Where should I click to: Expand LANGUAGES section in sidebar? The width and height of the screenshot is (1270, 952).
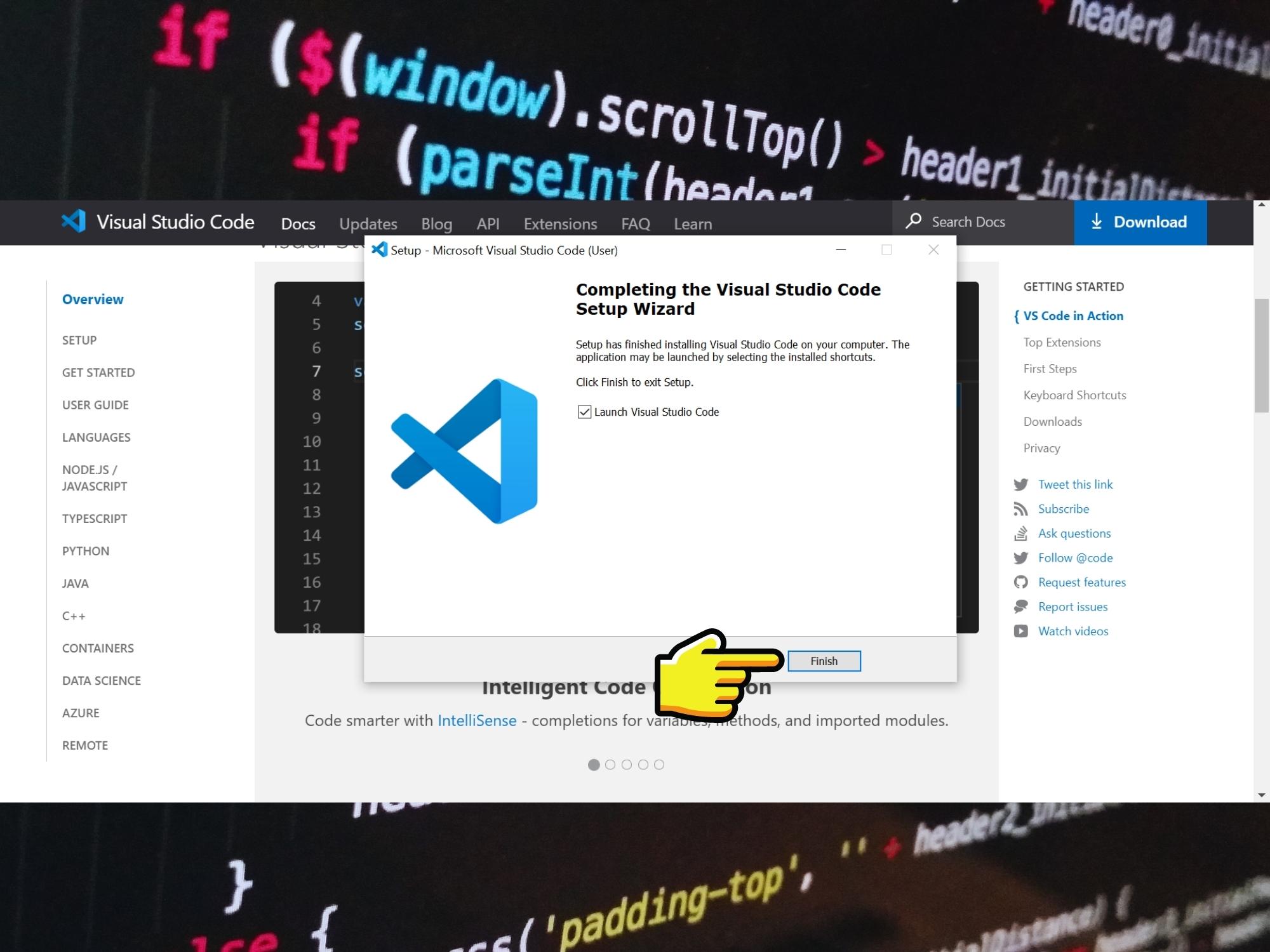(96, 437)
